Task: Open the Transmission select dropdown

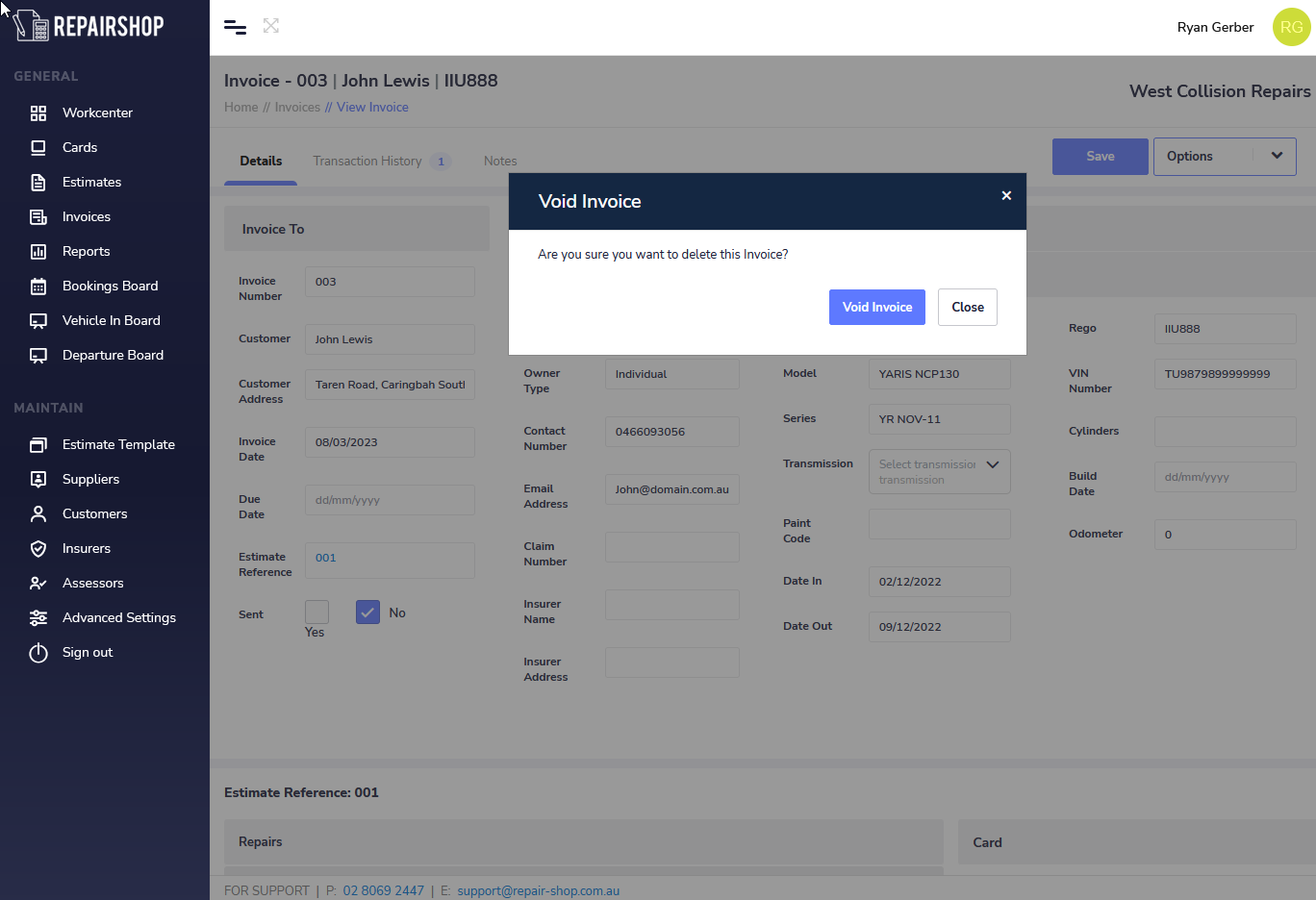Action: (x=939, y=471)
